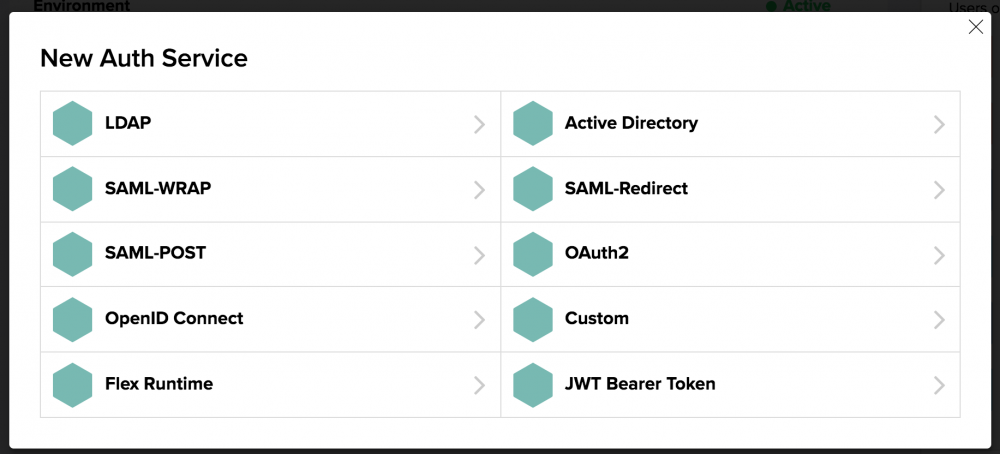This screenshot has height=454, width=1000.
Task: Expand the Active Directory chevron arrow
Action: coord(939,124)
